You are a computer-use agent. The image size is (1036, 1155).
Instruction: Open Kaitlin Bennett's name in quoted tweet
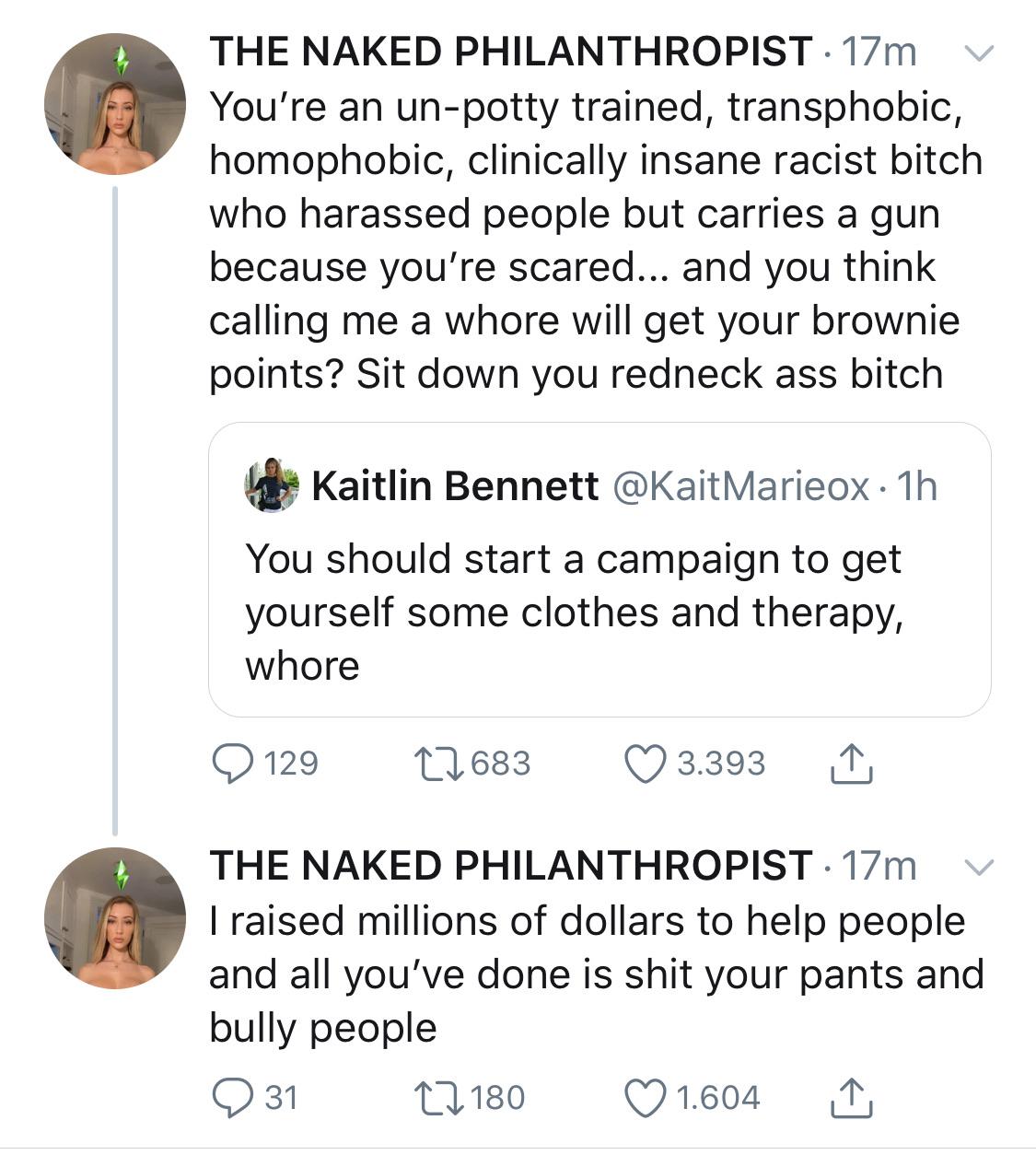pos(455,485)
